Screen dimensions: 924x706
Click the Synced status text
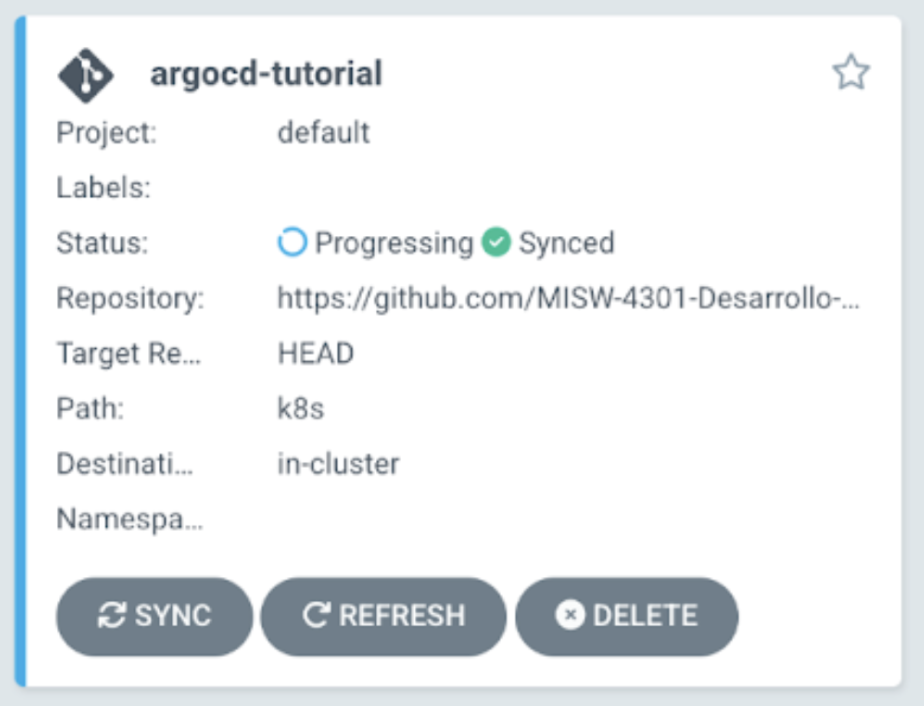tap(566, 243)
